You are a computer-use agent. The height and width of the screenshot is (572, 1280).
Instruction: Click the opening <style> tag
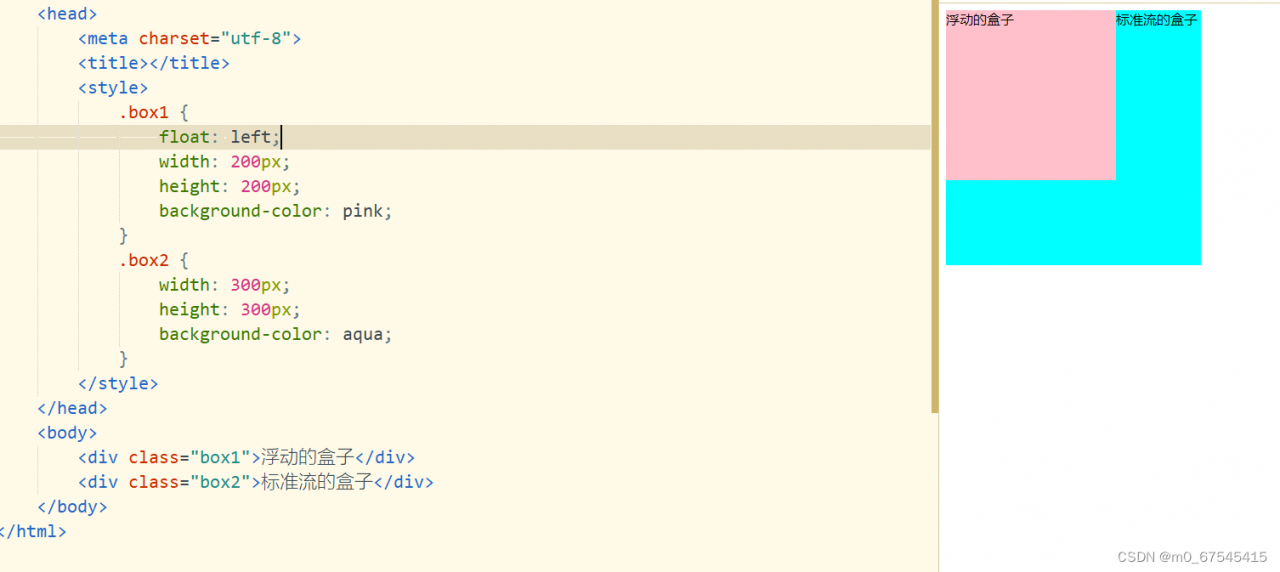[x=113, y=88]
